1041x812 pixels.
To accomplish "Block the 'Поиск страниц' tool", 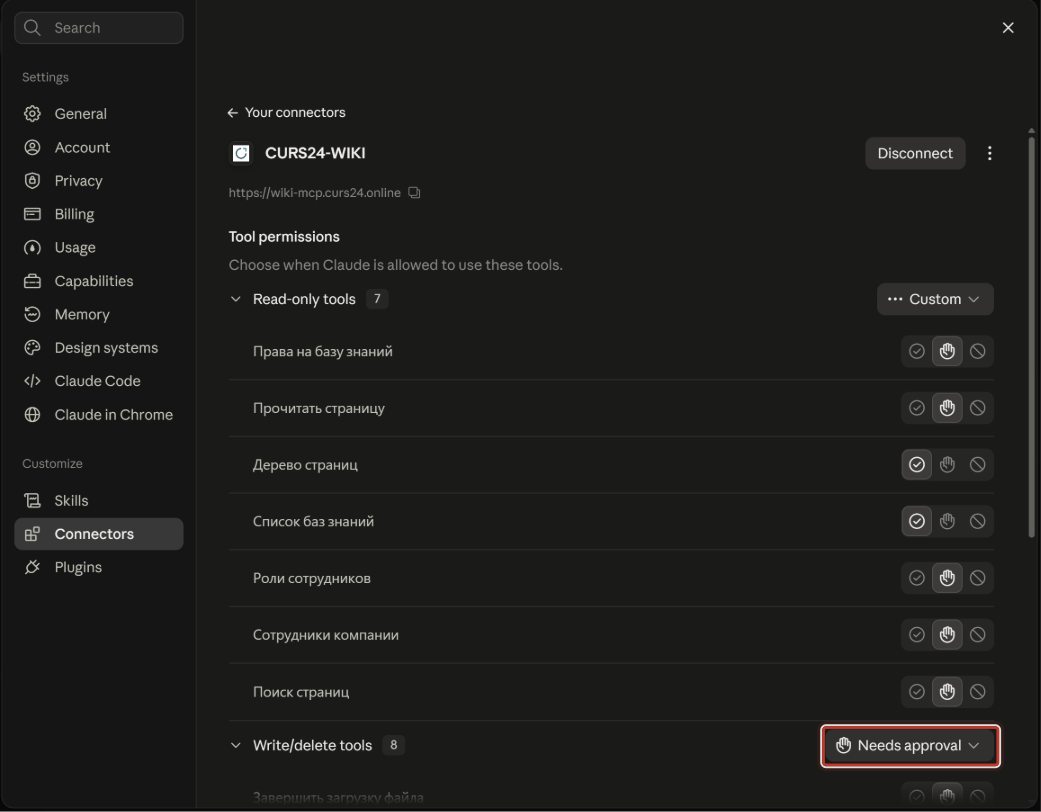I will (977, 692).
